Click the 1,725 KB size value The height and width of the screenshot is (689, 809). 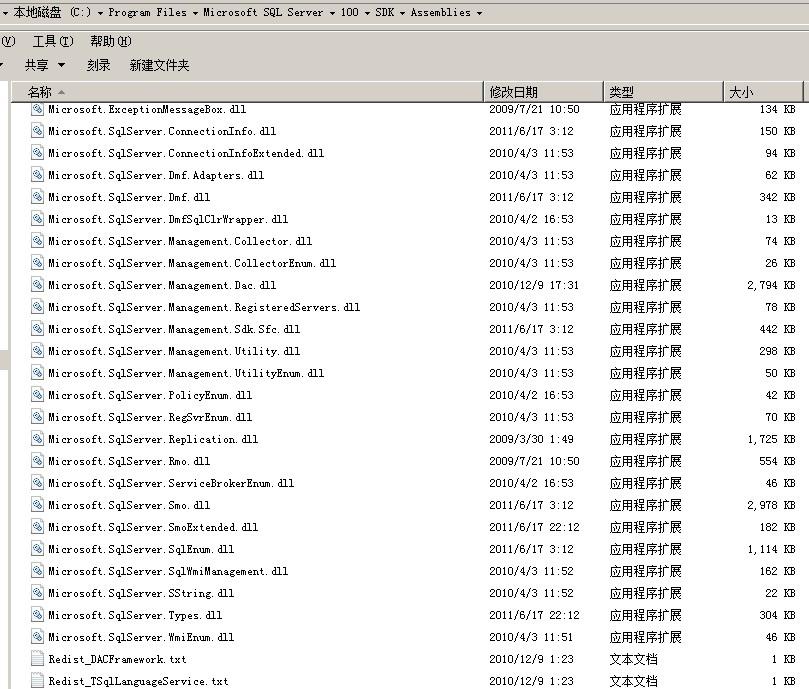point(771,439)
